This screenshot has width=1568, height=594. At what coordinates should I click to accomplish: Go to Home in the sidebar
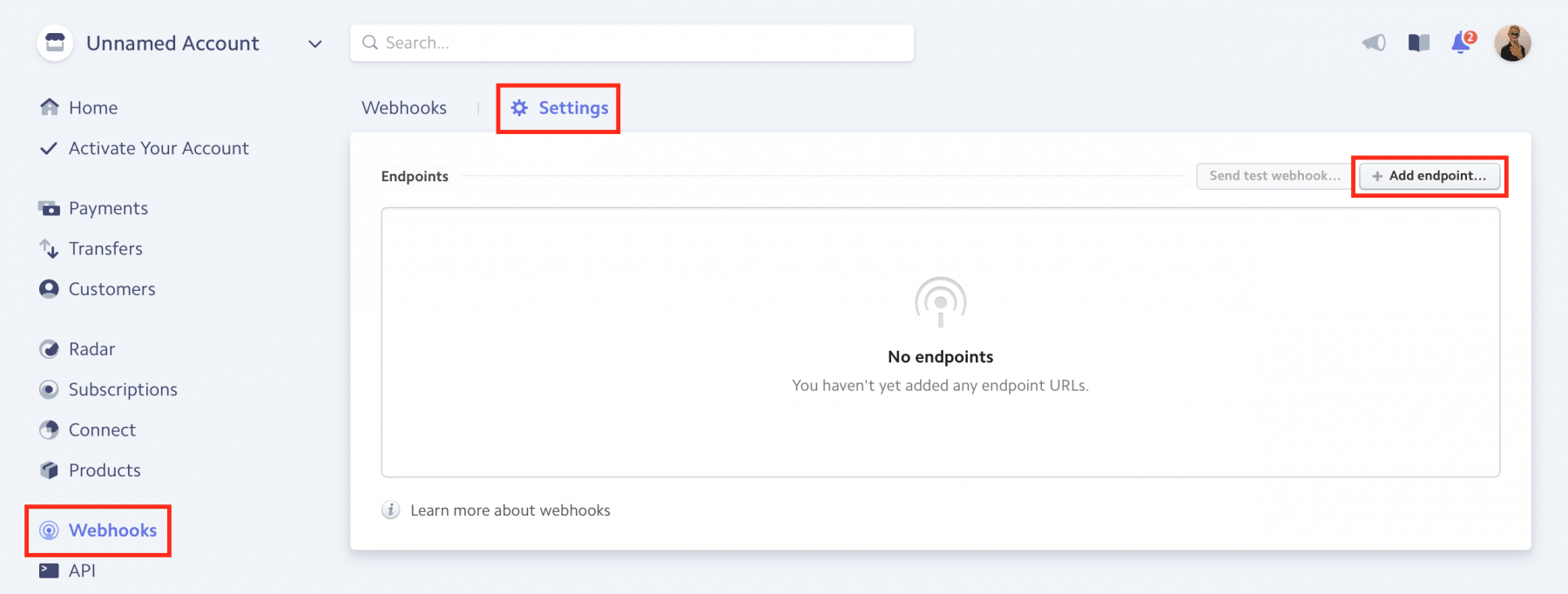pos(92,108)
